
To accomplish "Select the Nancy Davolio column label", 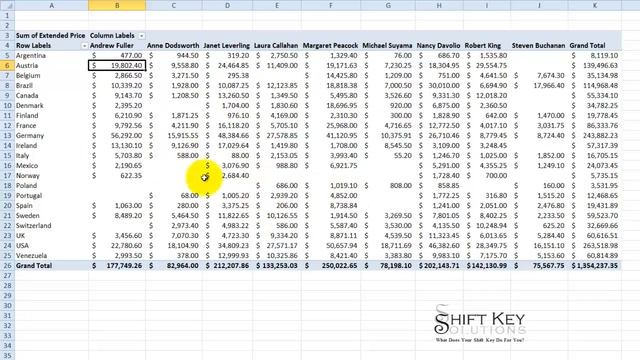I will click(439, 46).
